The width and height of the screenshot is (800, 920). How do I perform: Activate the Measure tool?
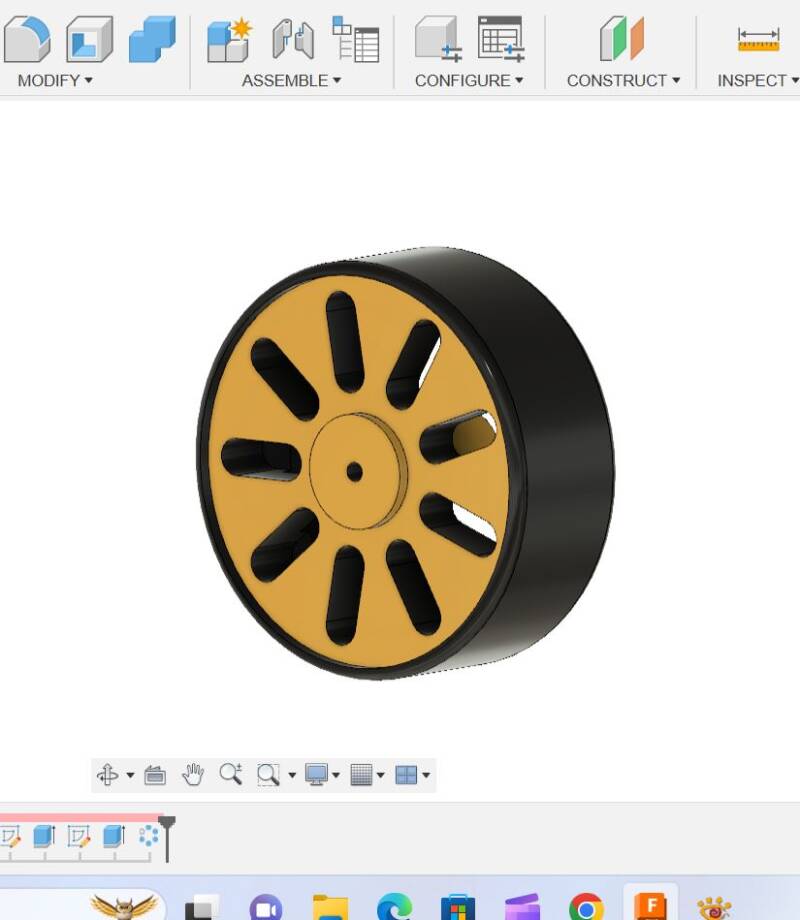pyautogui.click(x=758, y=39)
